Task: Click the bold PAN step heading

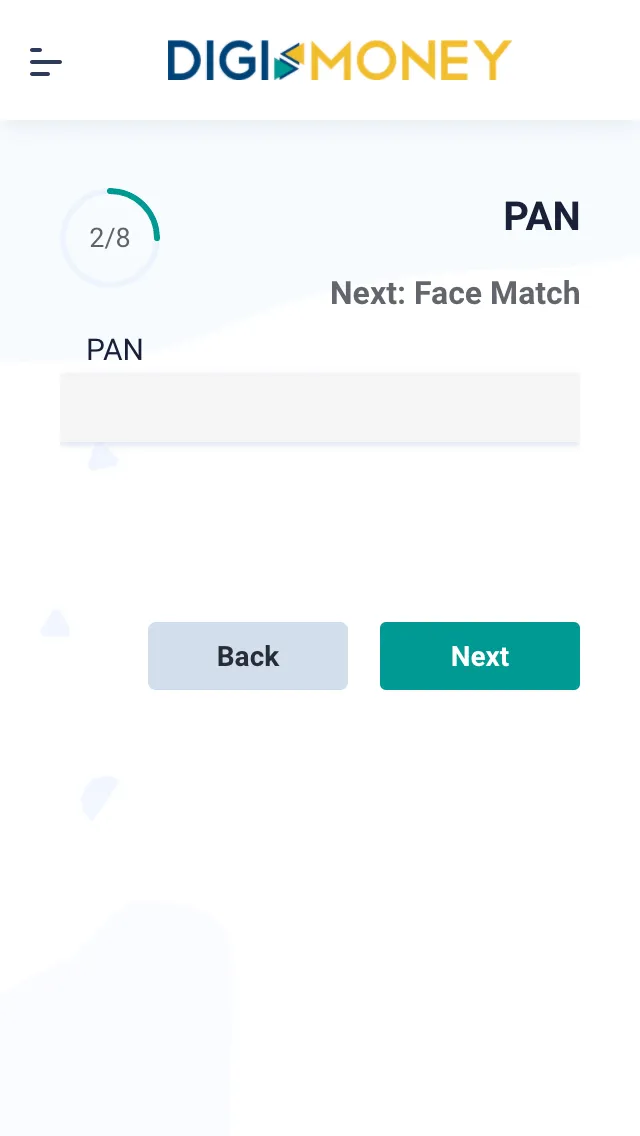Action: [x=541, y=216]
